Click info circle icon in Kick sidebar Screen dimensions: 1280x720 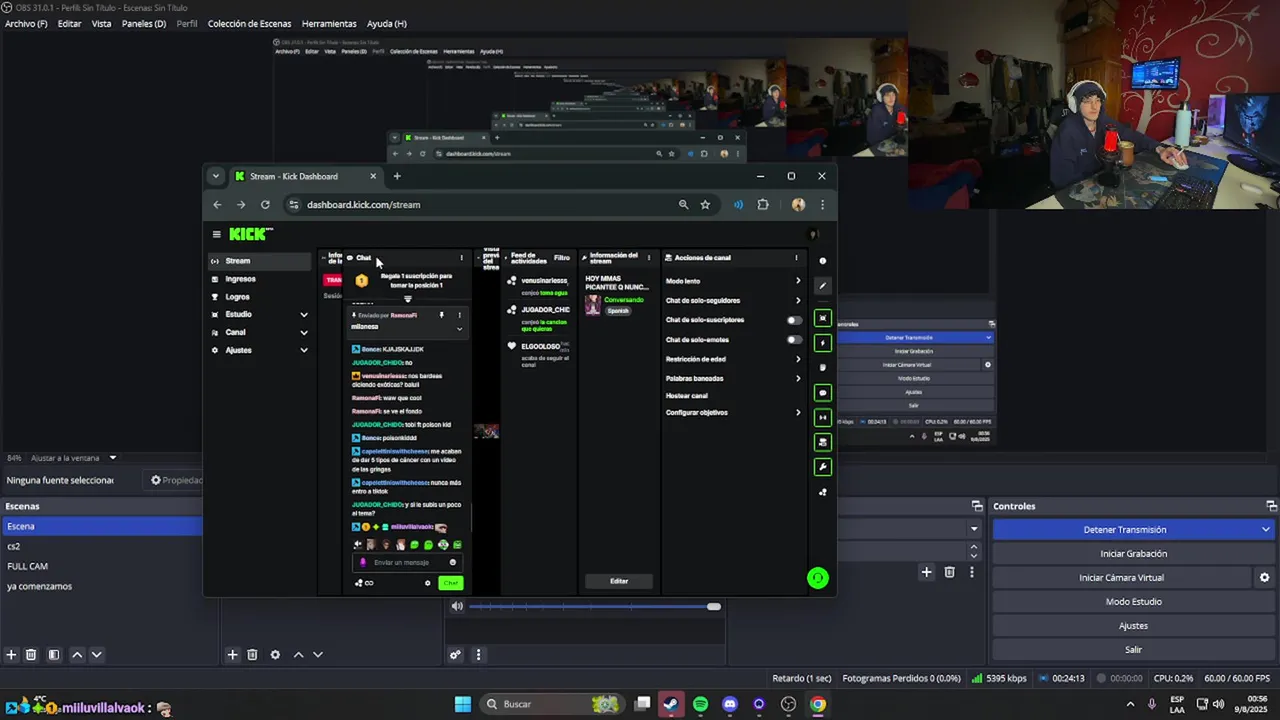click(x=823, y=261)
